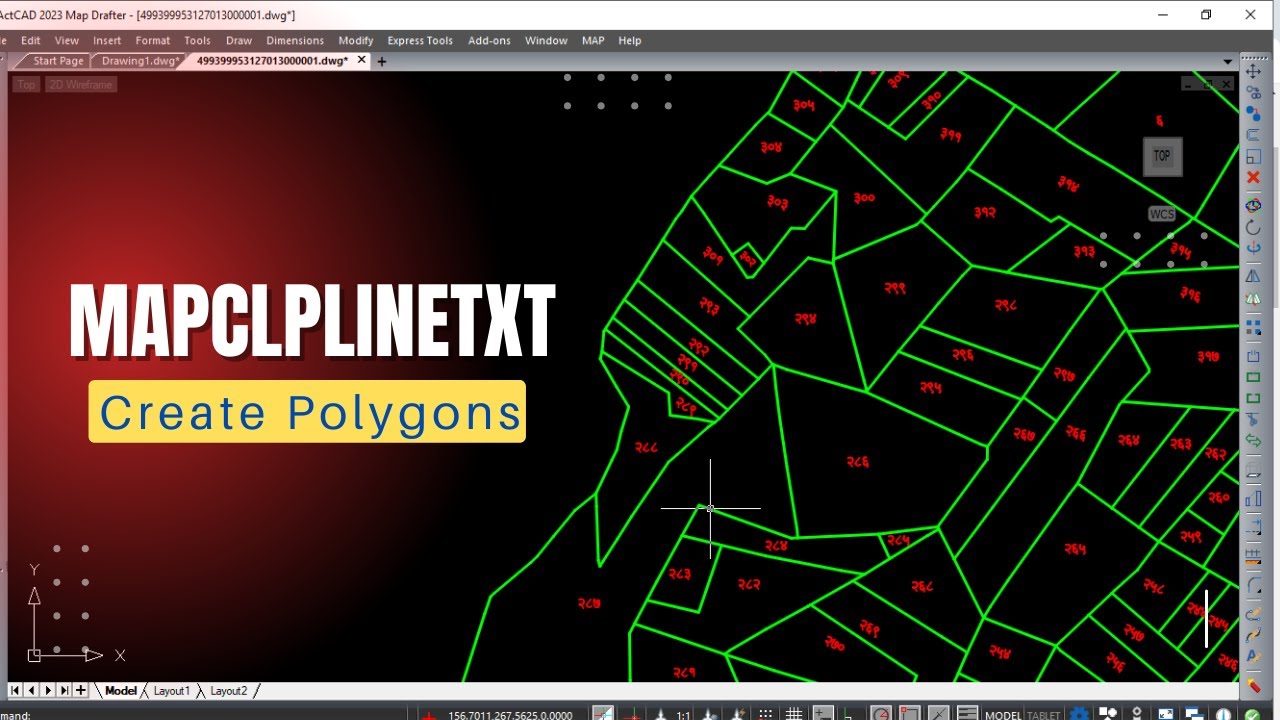Click the Edit Polyline icon
The width and height of the screenshot is (1280, 720).
[1253, 612]
